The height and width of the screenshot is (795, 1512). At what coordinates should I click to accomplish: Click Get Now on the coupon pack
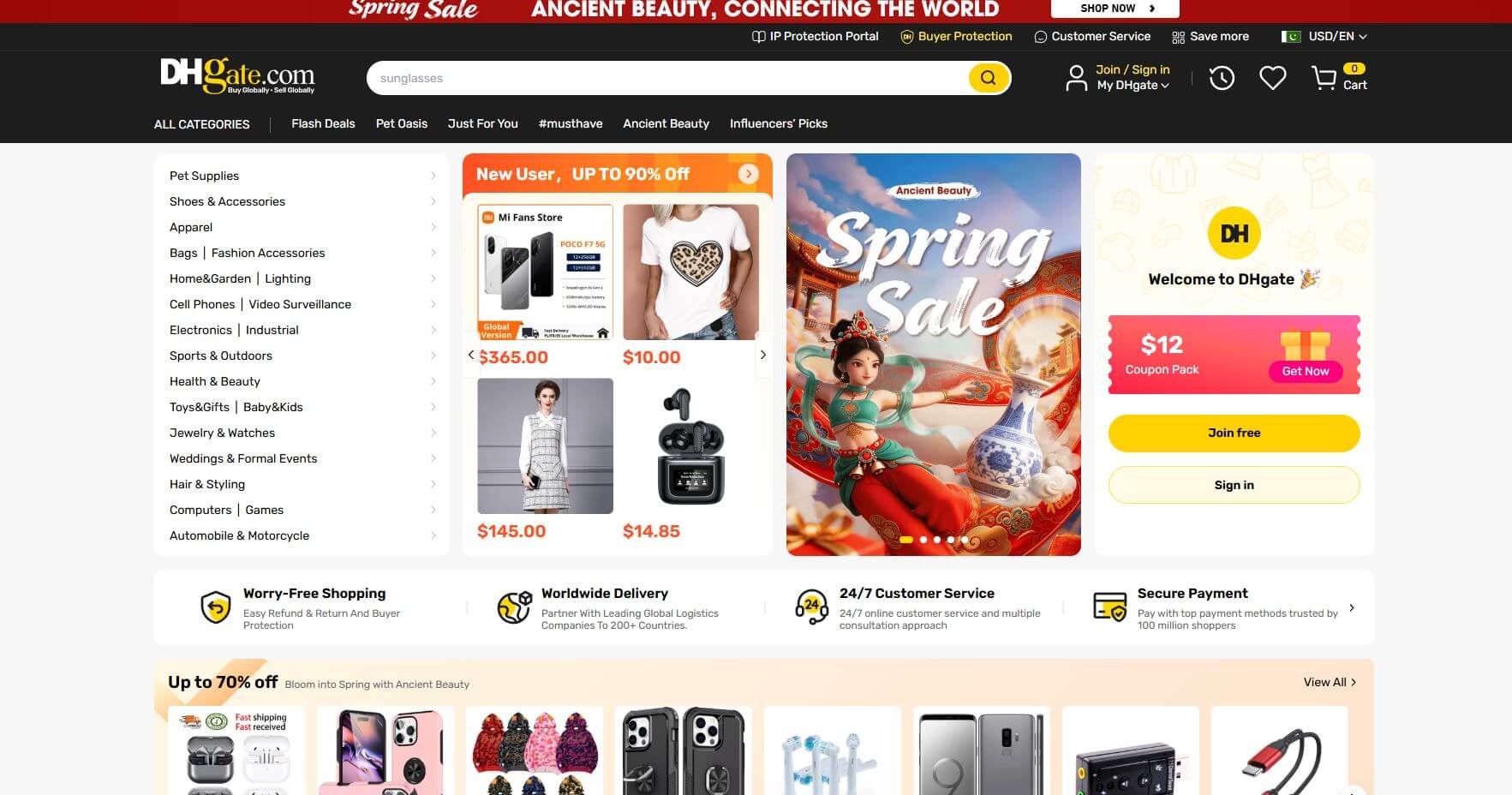pos(1305,371)
